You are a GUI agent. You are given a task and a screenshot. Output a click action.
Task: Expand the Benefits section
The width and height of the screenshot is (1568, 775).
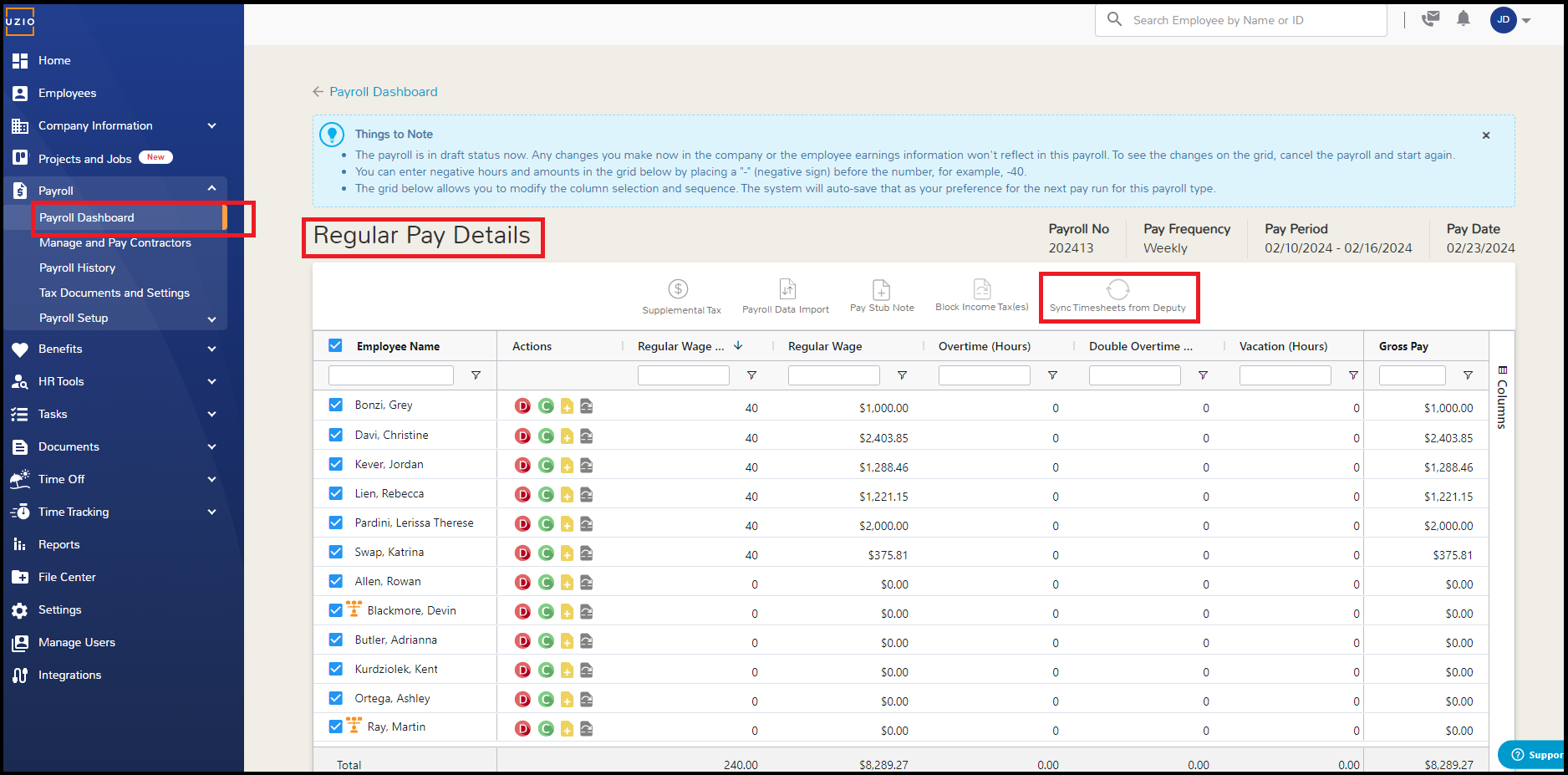211,349
